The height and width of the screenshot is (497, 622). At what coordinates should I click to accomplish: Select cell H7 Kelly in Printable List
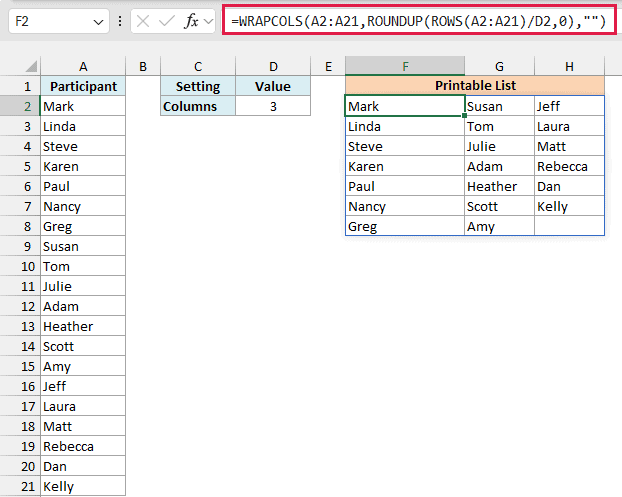569,206
